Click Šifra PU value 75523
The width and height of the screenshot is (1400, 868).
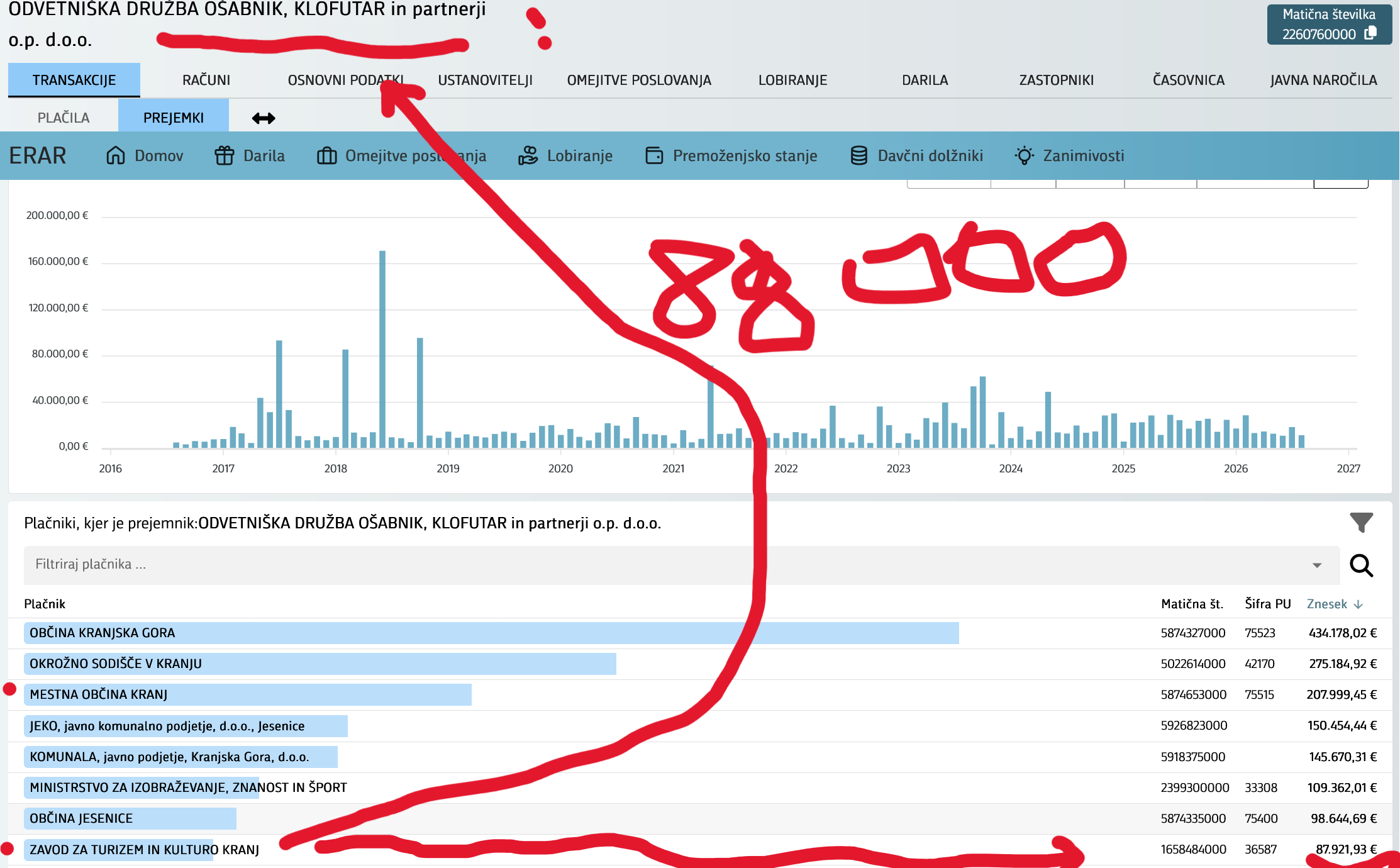[1260, 633]
